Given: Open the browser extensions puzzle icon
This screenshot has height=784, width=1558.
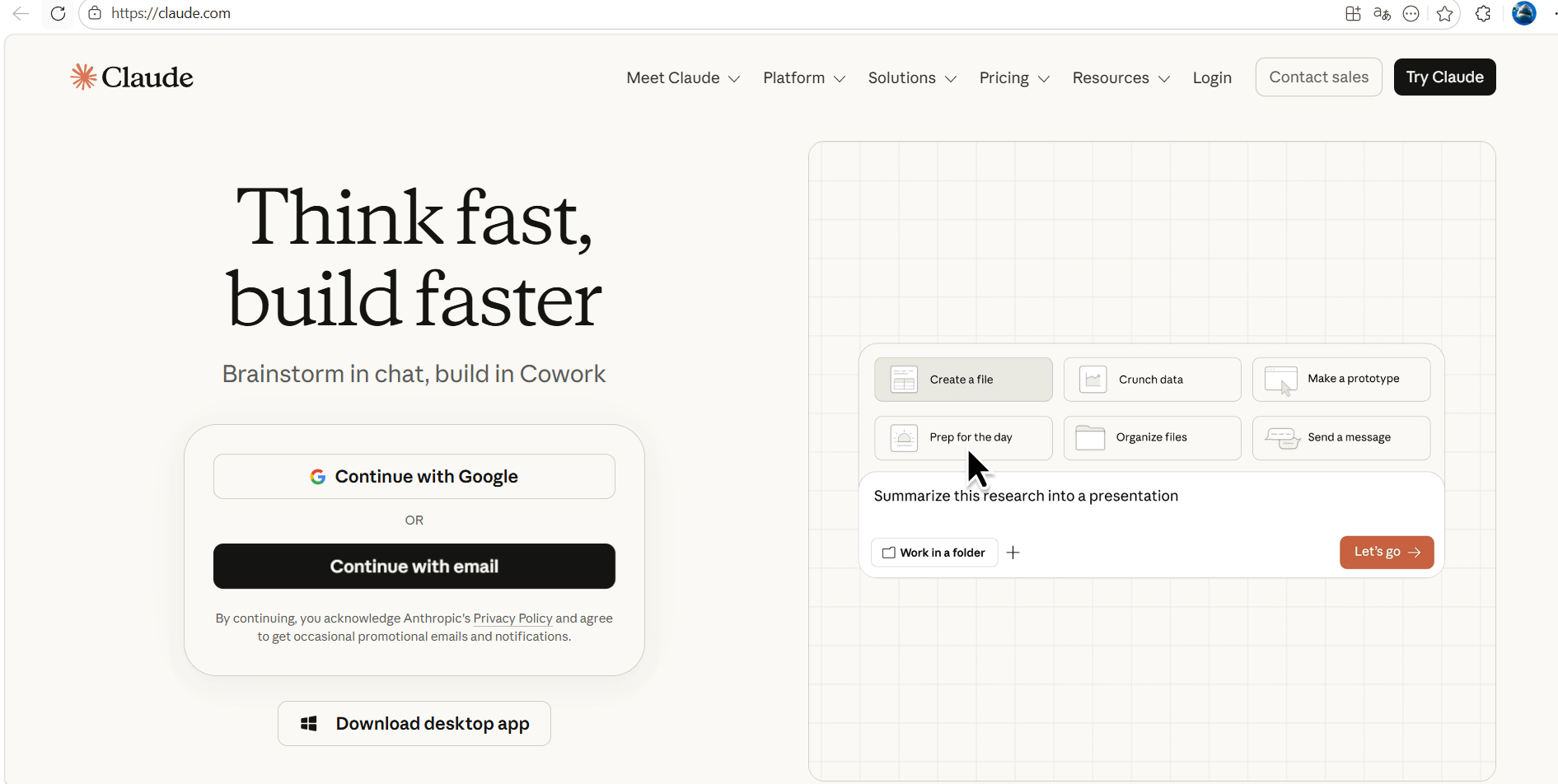Looking at the screenshot, I should click(1483, 13).
